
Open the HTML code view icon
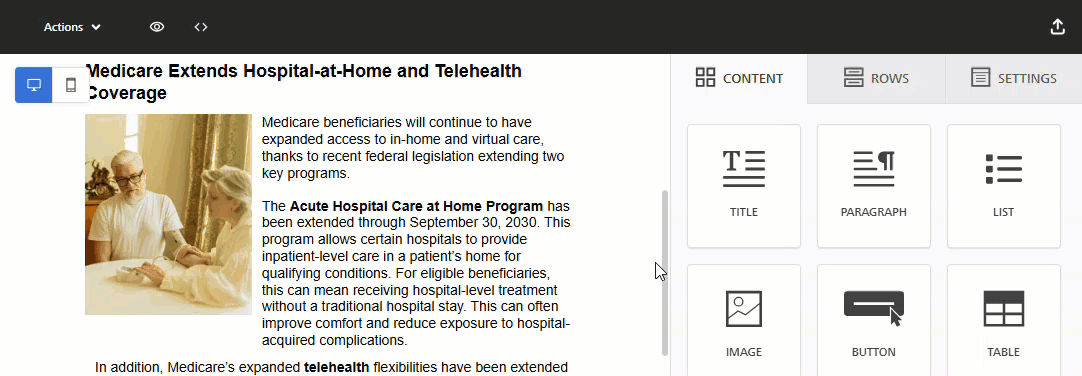[x=201, y=27]
